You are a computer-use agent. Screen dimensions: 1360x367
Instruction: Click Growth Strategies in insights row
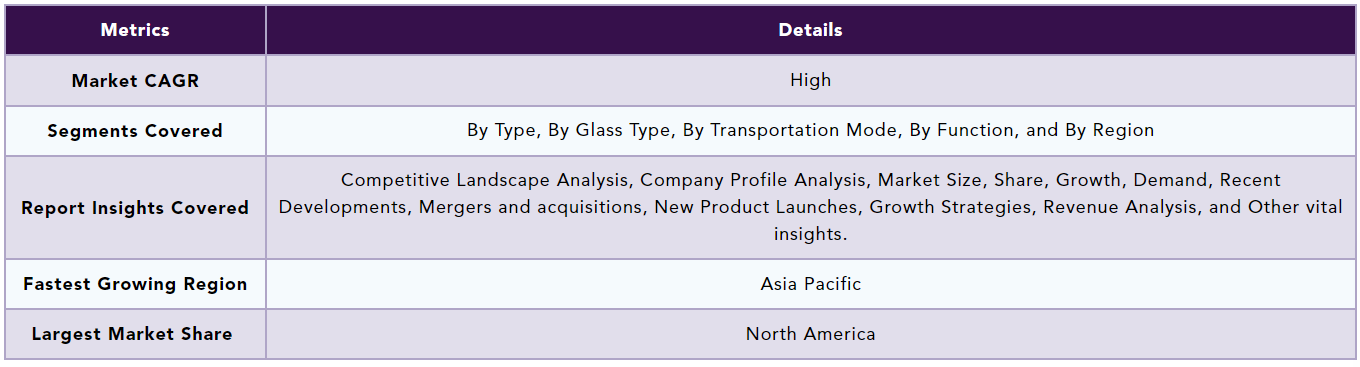click(x=951, y=208)
